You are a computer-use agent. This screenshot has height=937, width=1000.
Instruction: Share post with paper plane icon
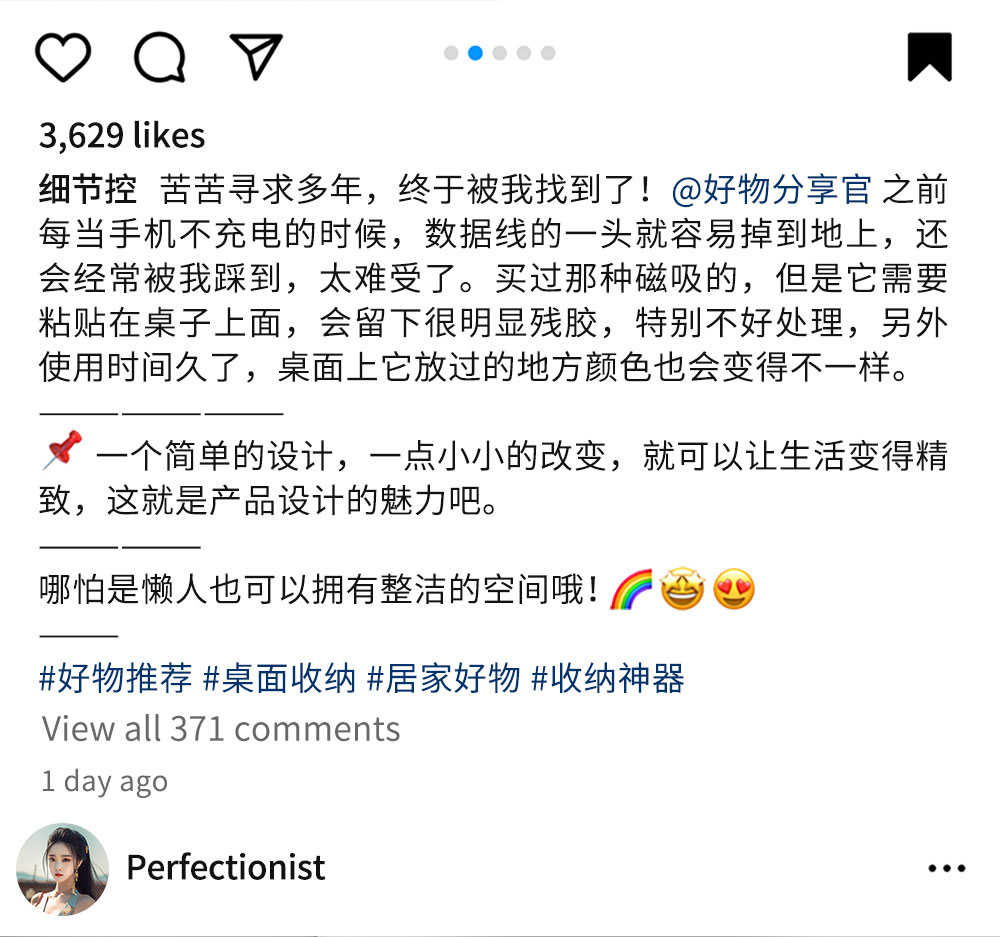tap(256, 56)
